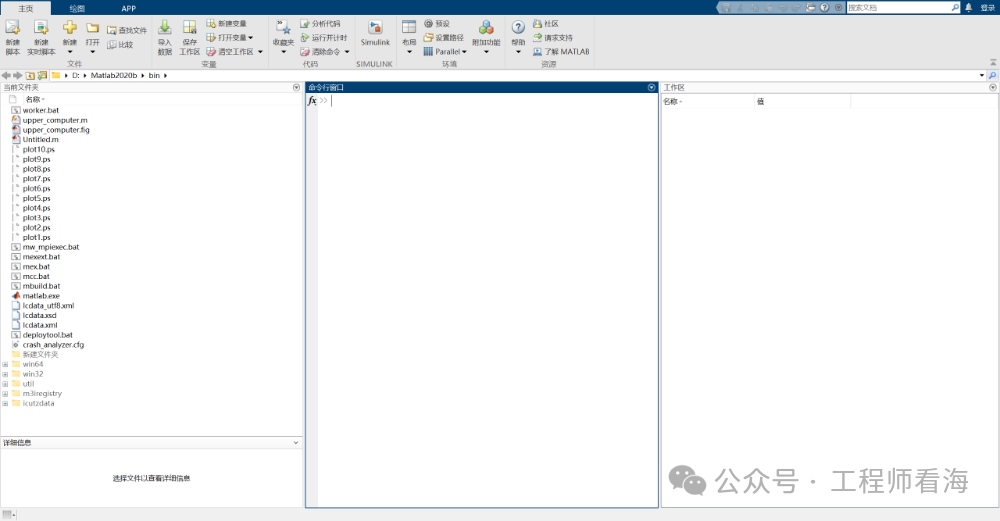
Task: Click the browse for folder icon
Action: (x=42, y=75)
